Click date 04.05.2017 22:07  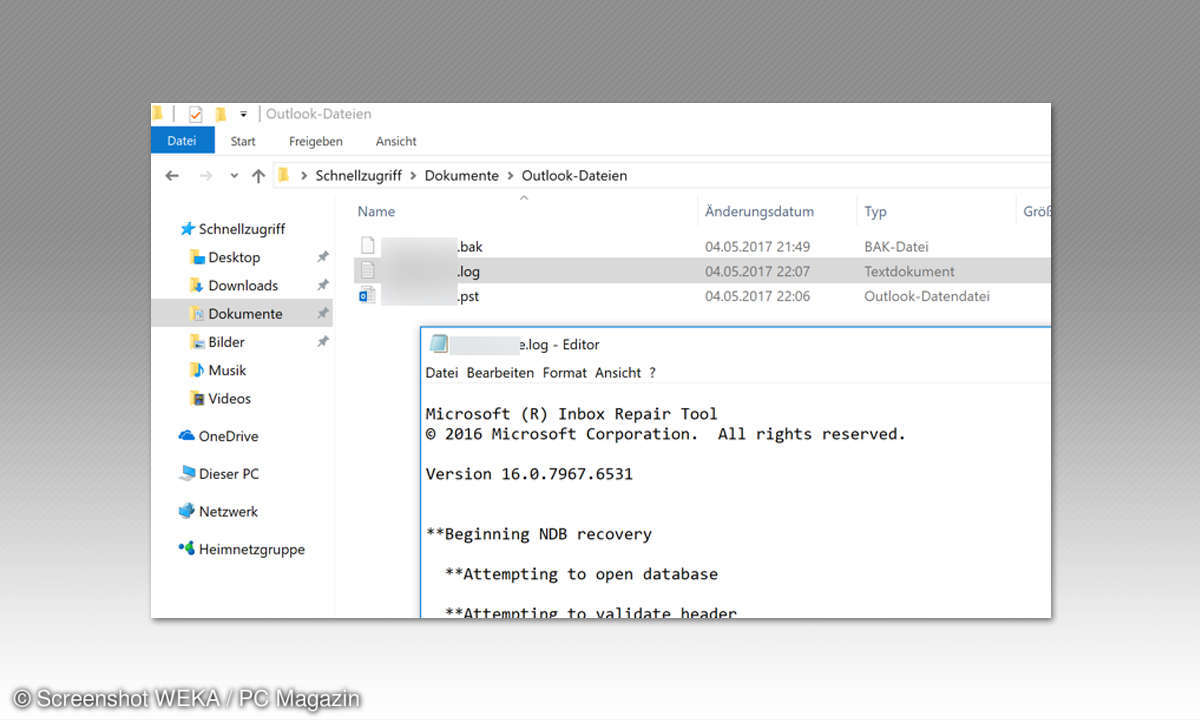(x=757, y=271)
